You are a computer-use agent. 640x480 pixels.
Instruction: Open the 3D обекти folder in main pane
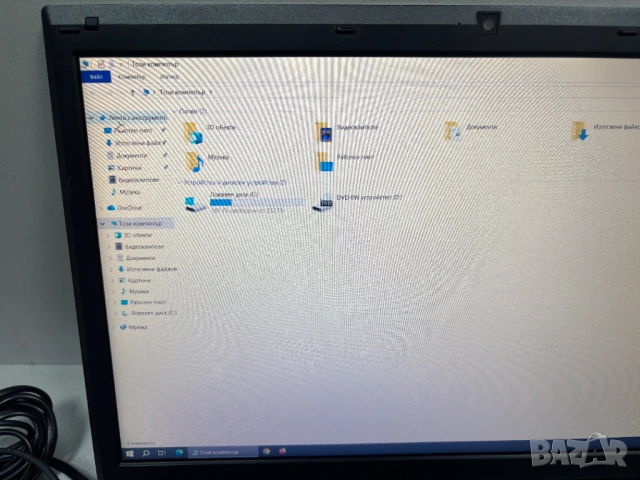coord(209,133)
